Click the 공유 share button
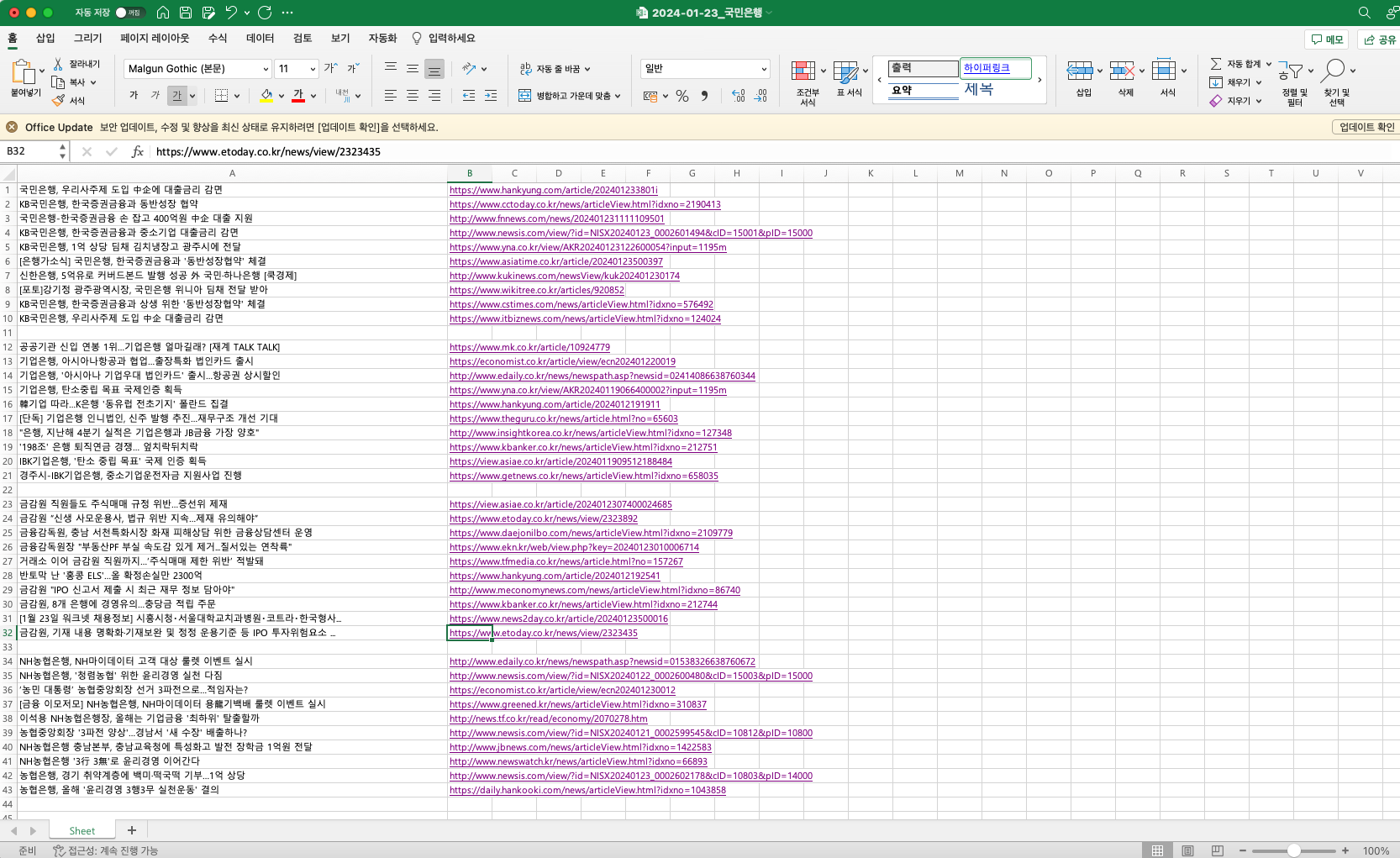 pos(1380,39)
